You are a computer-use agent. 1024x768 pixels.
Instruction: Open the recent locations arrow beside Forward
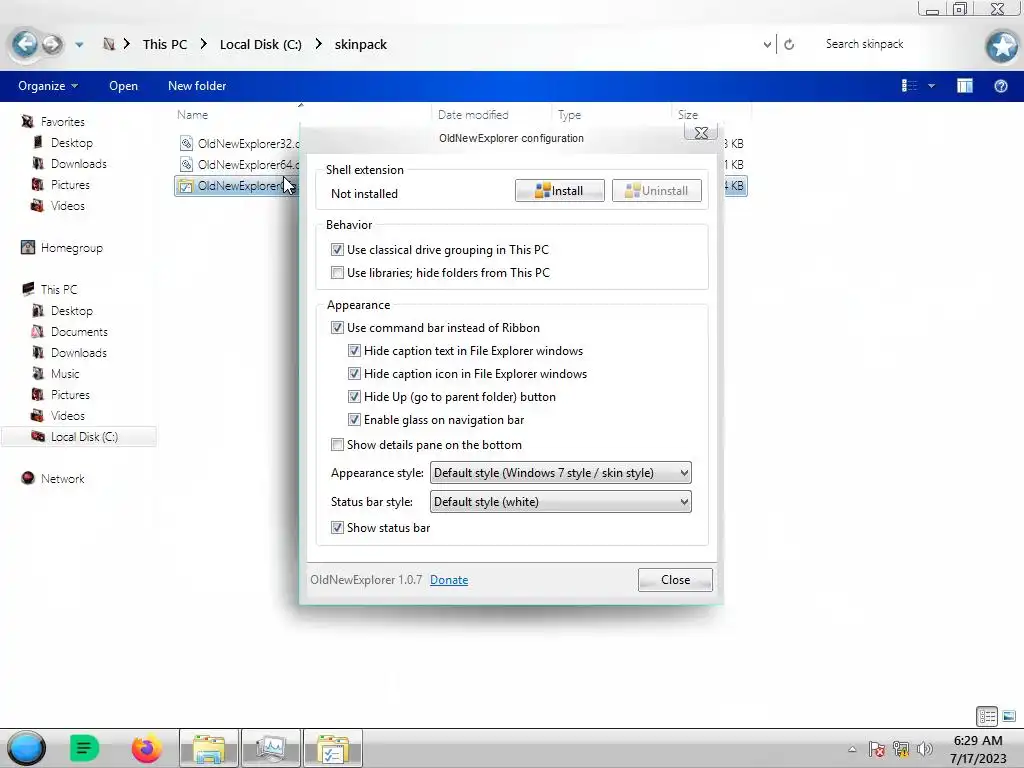tap(79, 44)
